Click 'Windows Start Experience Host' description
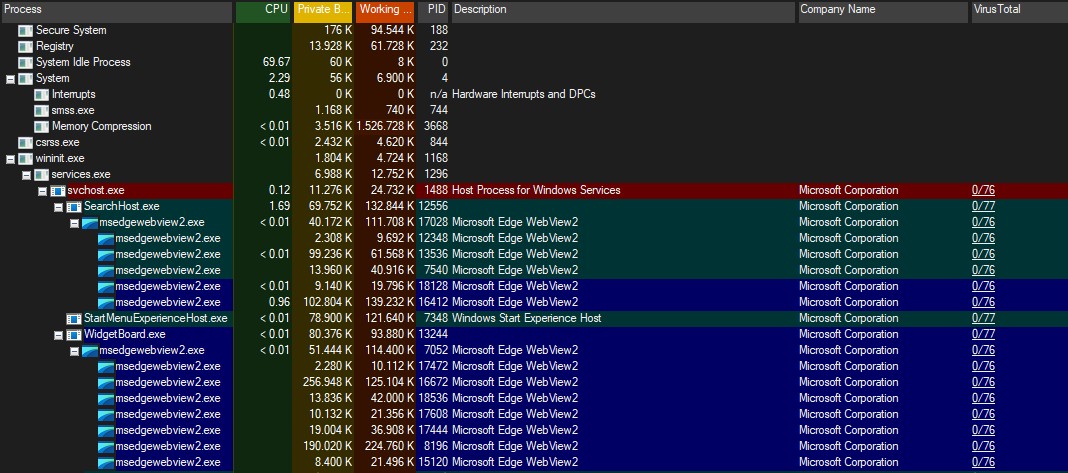 tap(527, 318)
